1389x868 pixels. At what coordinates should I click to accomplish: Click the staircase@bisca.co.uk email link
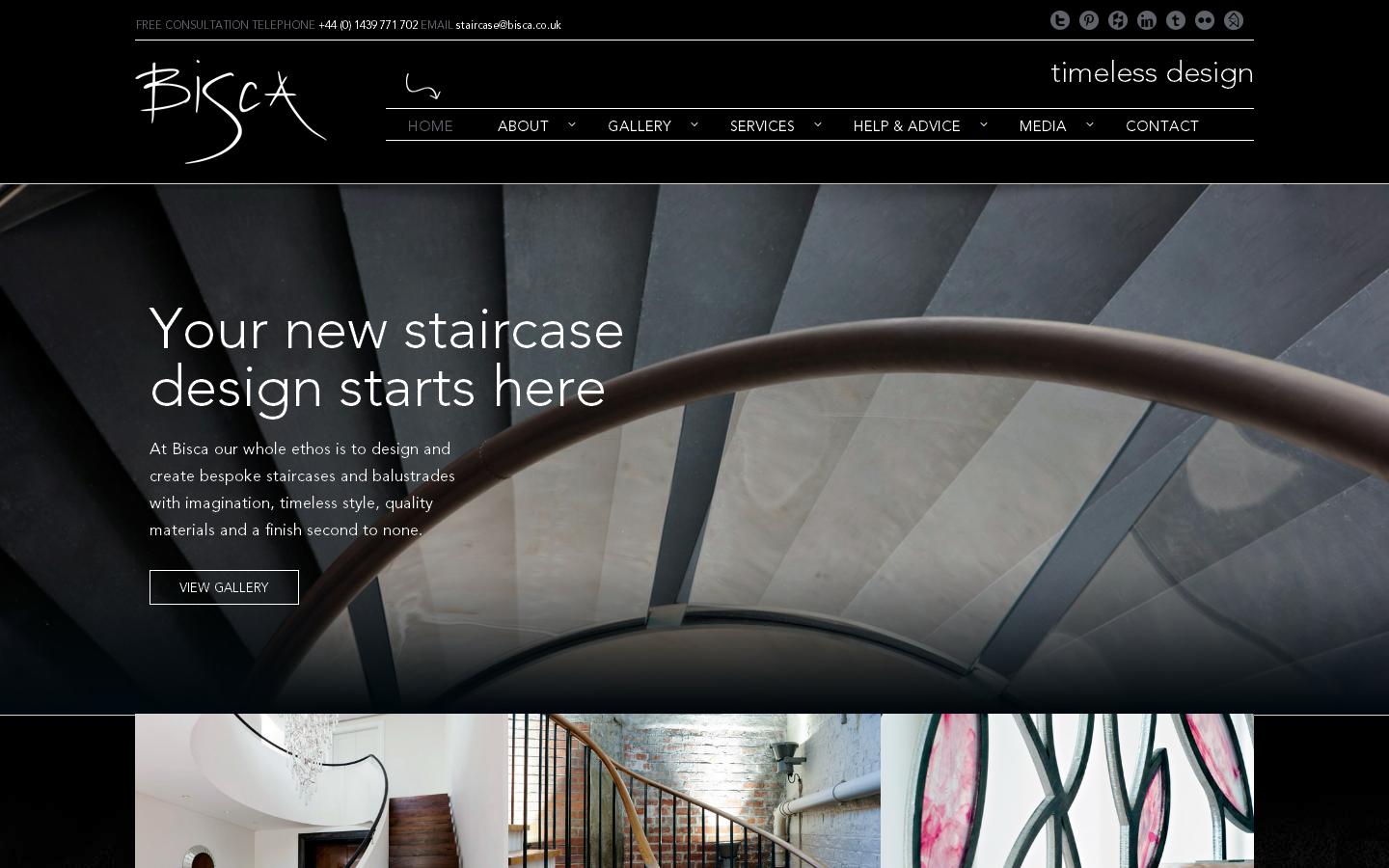(x=508, y=25)
